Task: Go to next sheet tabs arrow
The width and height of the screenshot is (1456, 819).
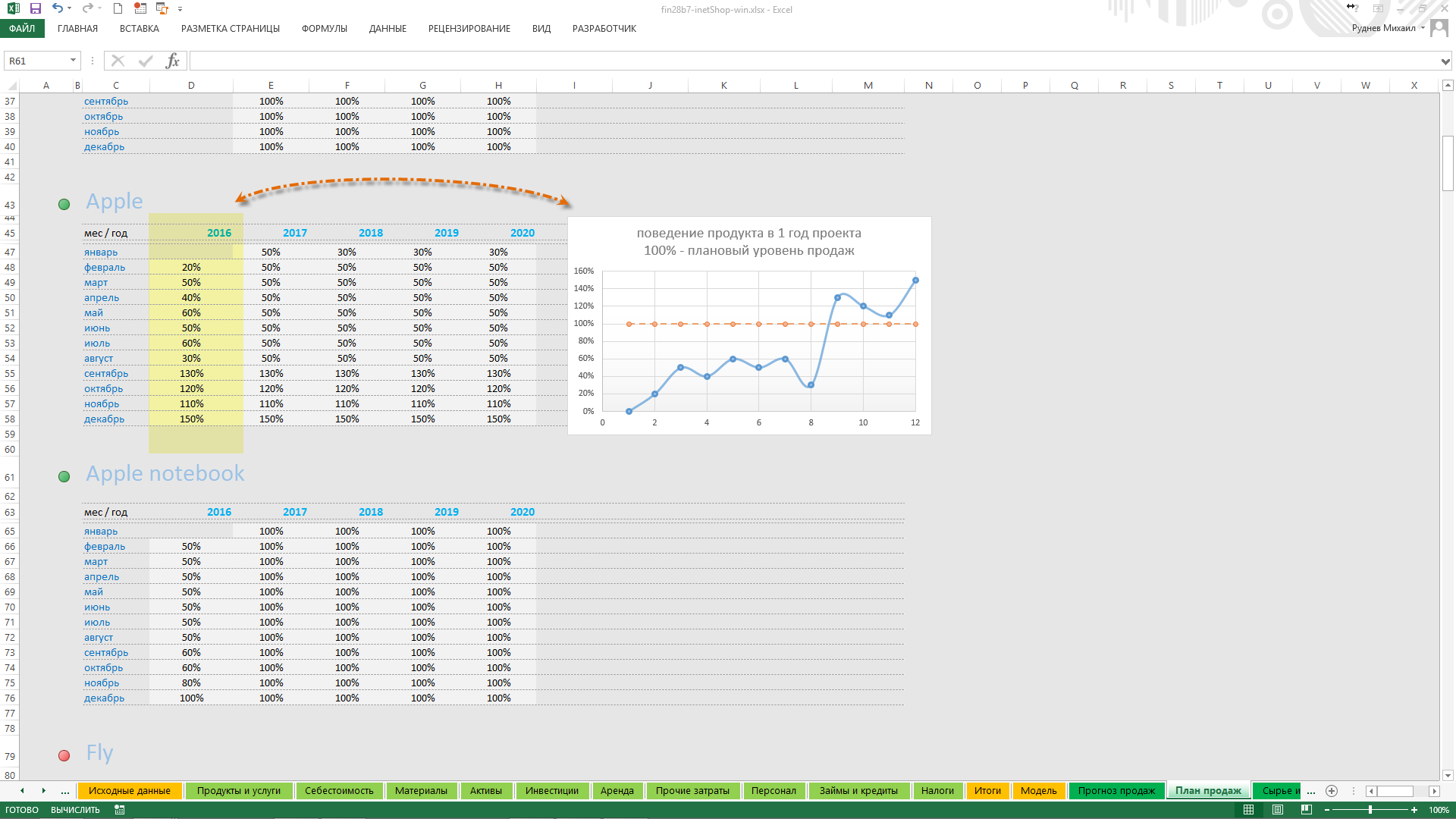Action: pyautogui.click(x=43, y=791)
